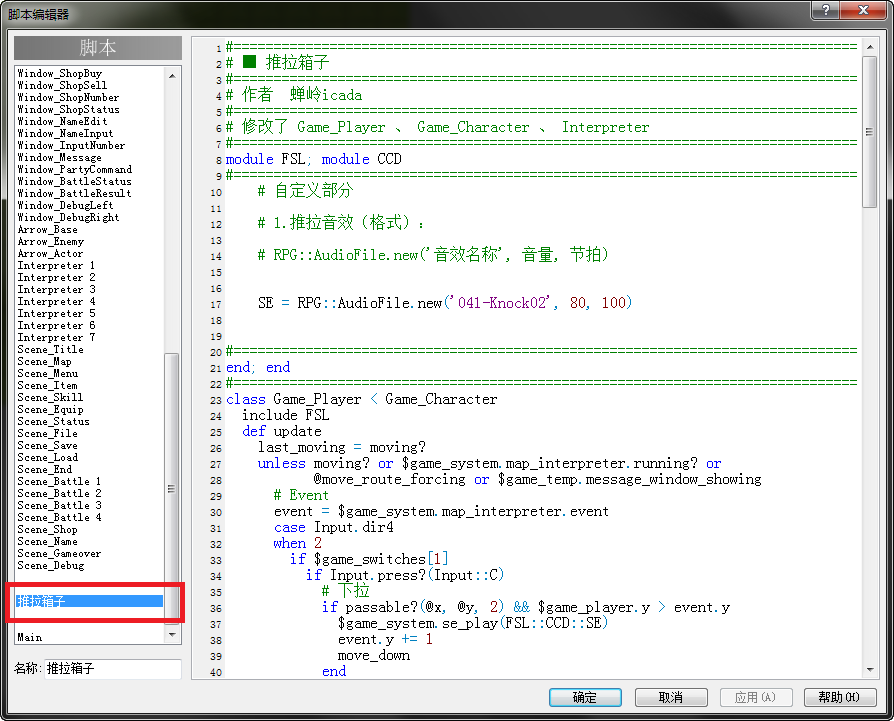The height and width of the screenshot is (721, 894).
Task: Open Scene_Debug script
Action: pos(51,566)
